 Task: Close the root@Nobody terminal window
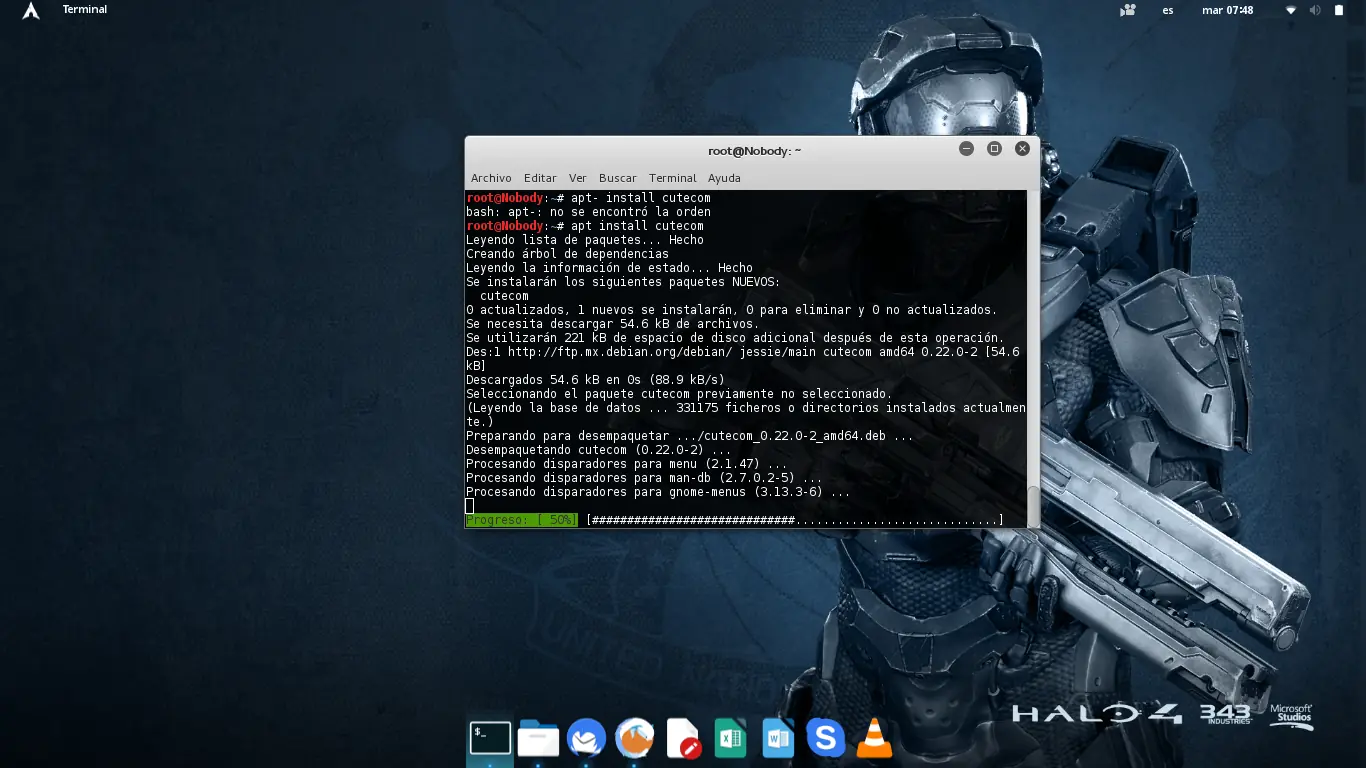[1022, 148]
